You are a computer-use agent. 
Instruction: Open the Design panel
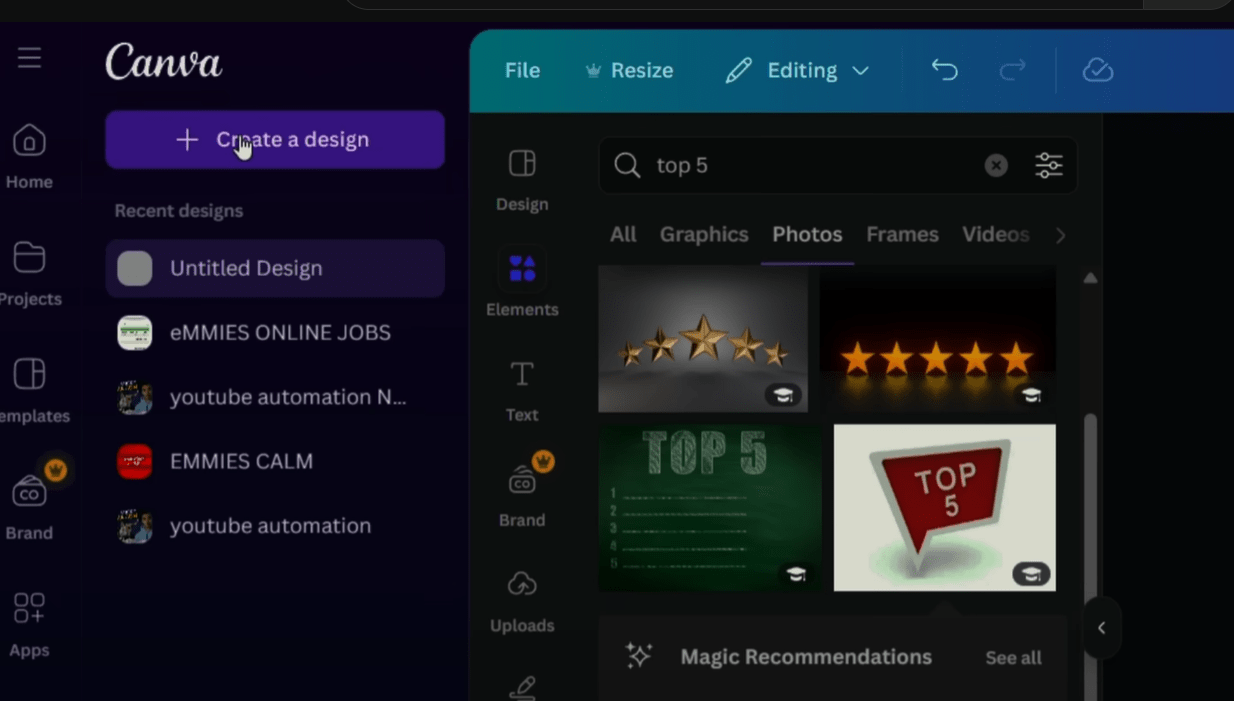point(522,176)
